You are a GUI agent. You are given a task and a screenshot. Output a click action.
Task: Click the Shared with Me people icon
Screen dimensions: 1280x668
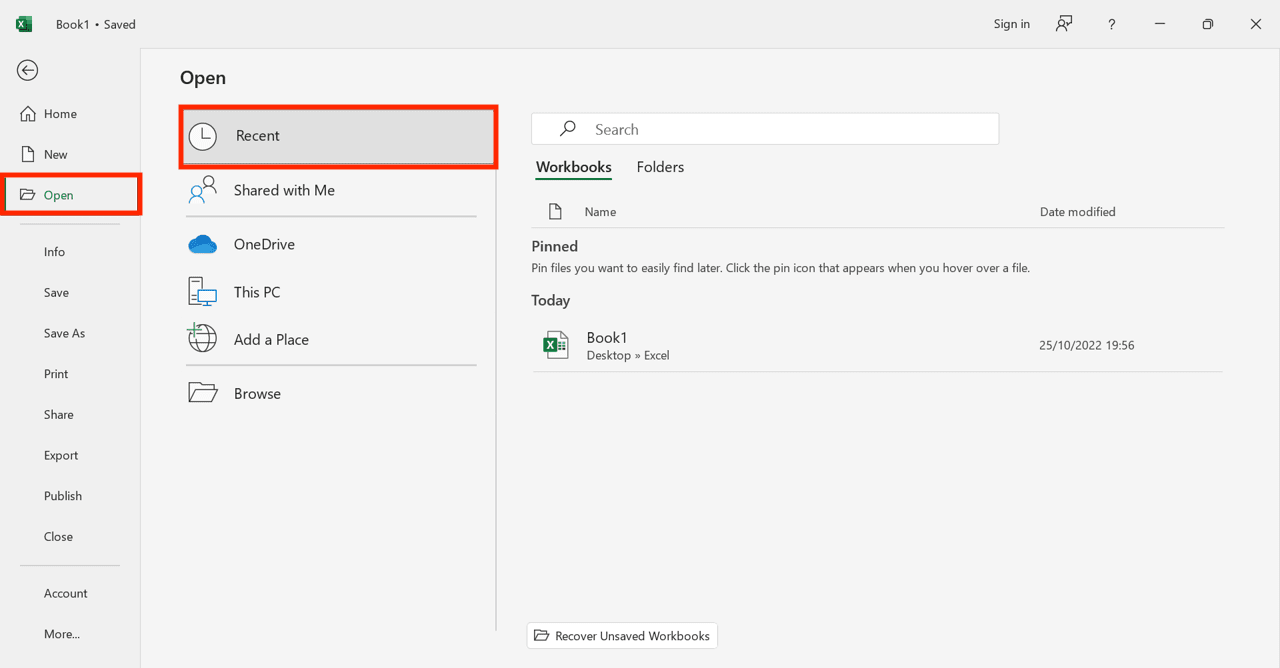(x=203, y=190)
